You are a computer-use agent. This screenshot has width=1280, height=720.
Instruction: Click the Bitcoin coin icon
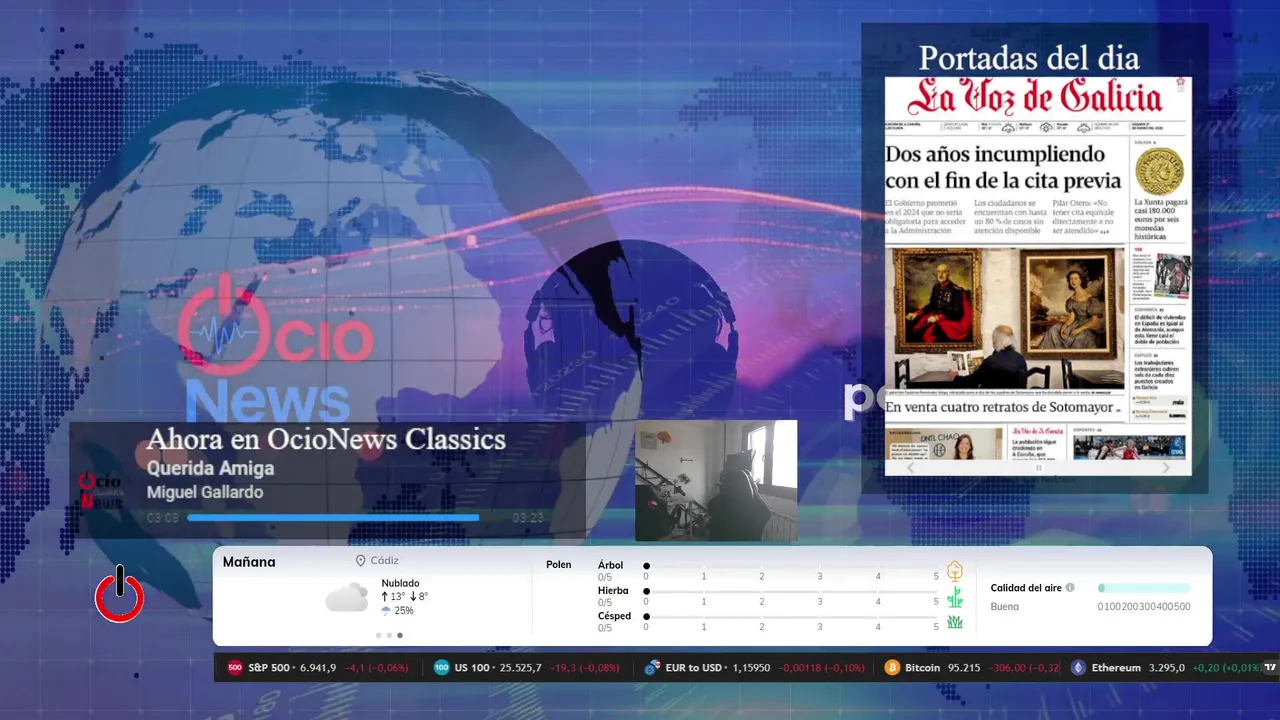point(892,668)
